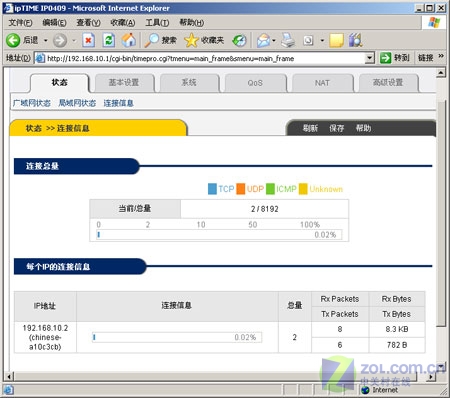Refresh the page with the green arrows icon
The height and width of the screenshot is (398, 450).
tap(109, 40)
